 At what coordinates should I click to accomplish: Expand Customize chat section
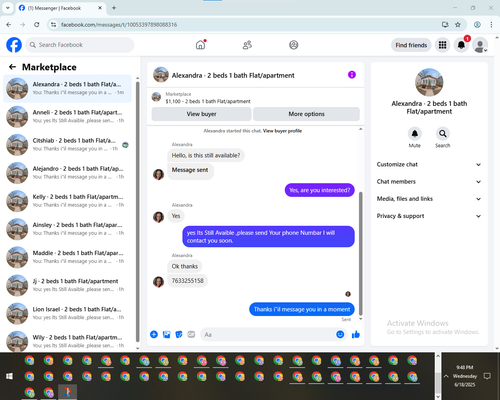coord(429,164)
